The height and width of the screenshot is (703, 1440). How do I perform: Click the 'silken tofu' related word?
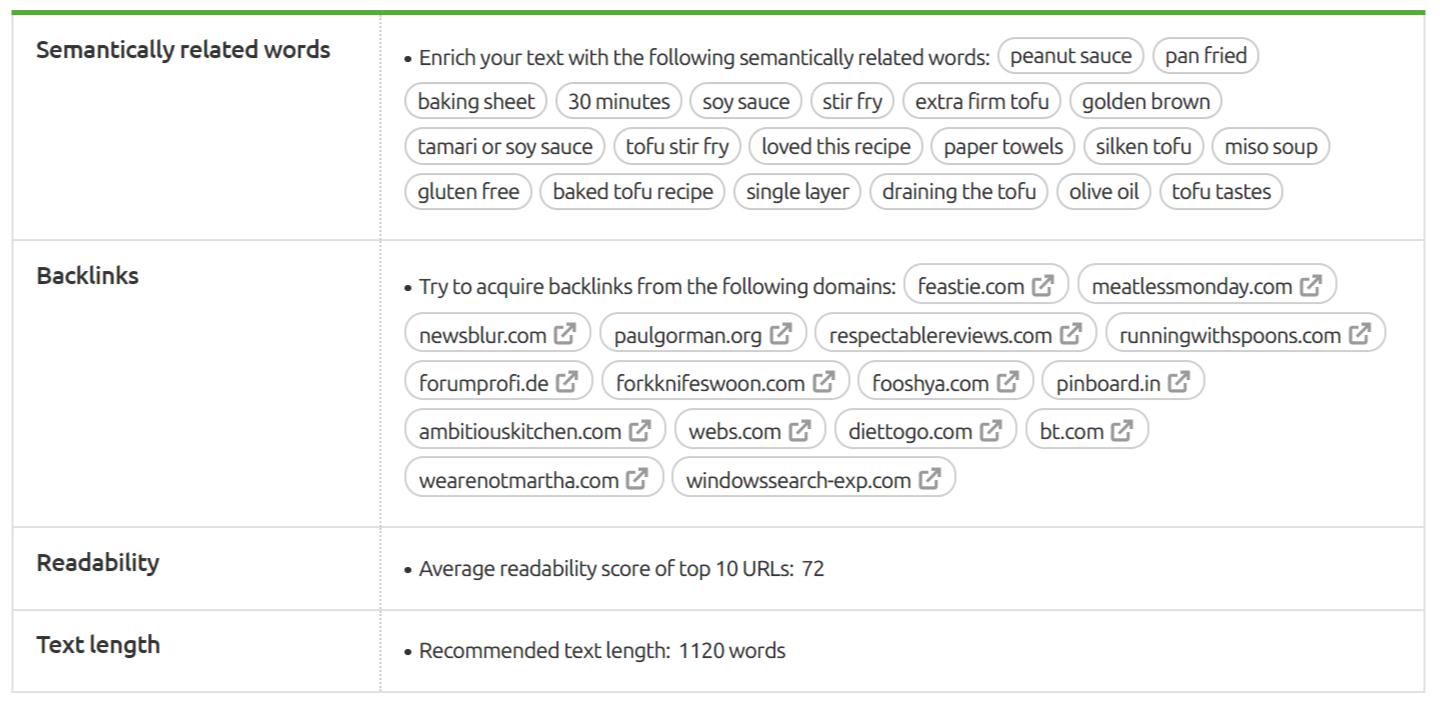click(1143, 146)
